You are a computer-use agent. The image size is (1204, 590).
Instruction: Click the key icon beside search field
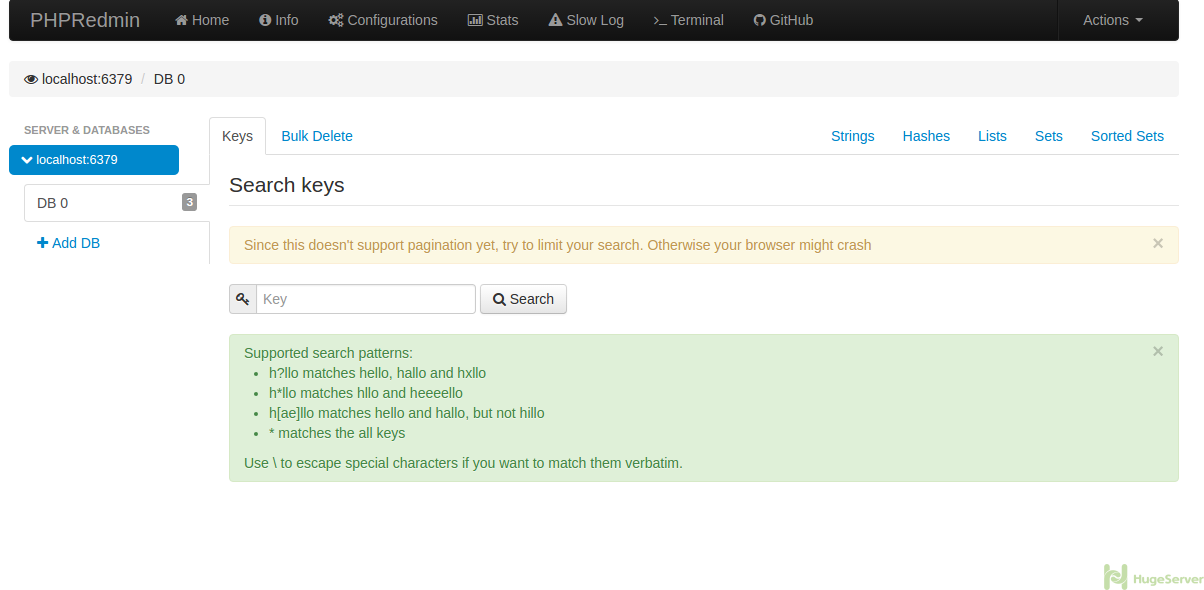pos(243,299)
